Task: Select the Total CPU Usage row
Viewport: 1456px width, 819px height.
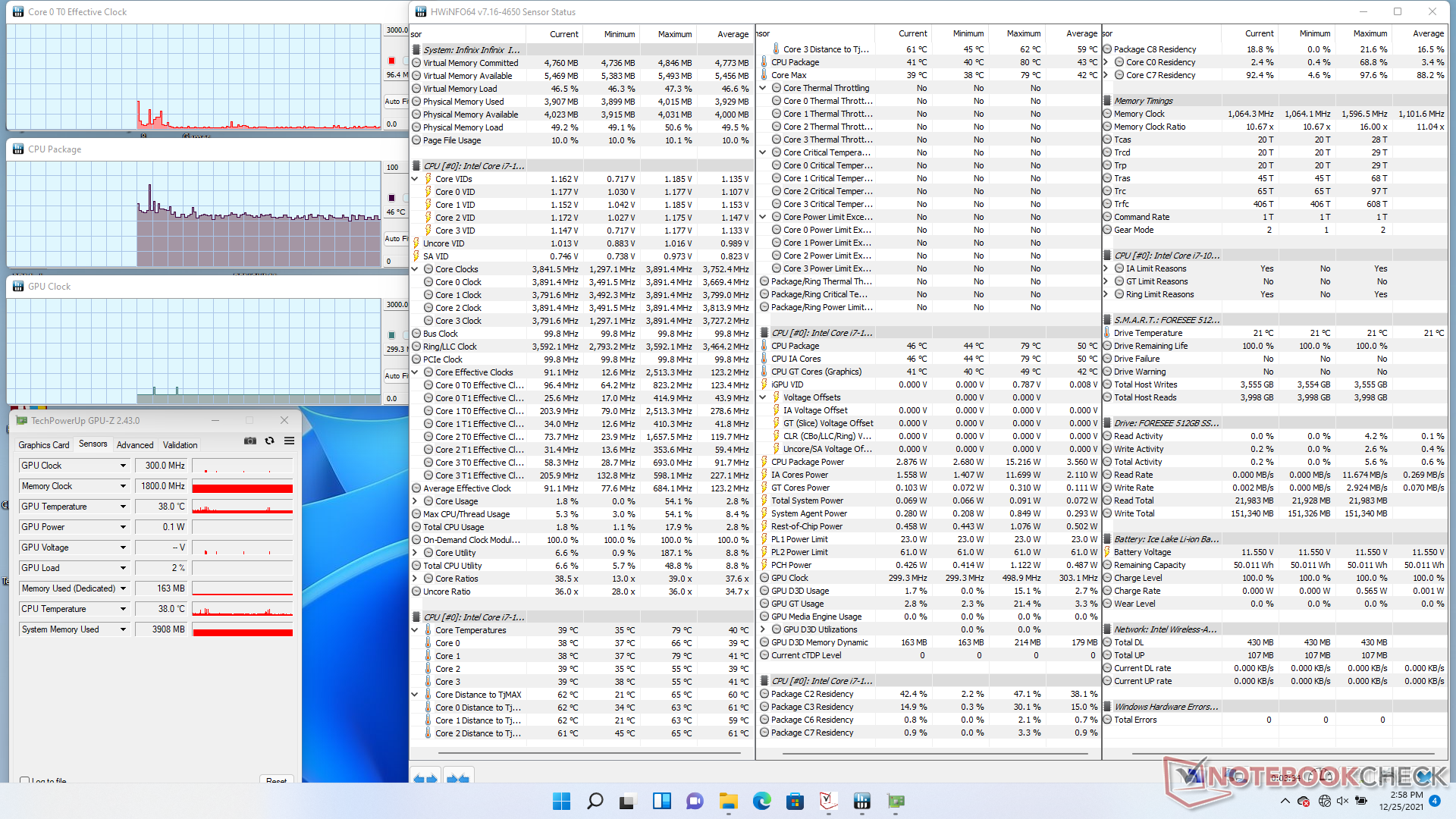Action: (582, 527)
